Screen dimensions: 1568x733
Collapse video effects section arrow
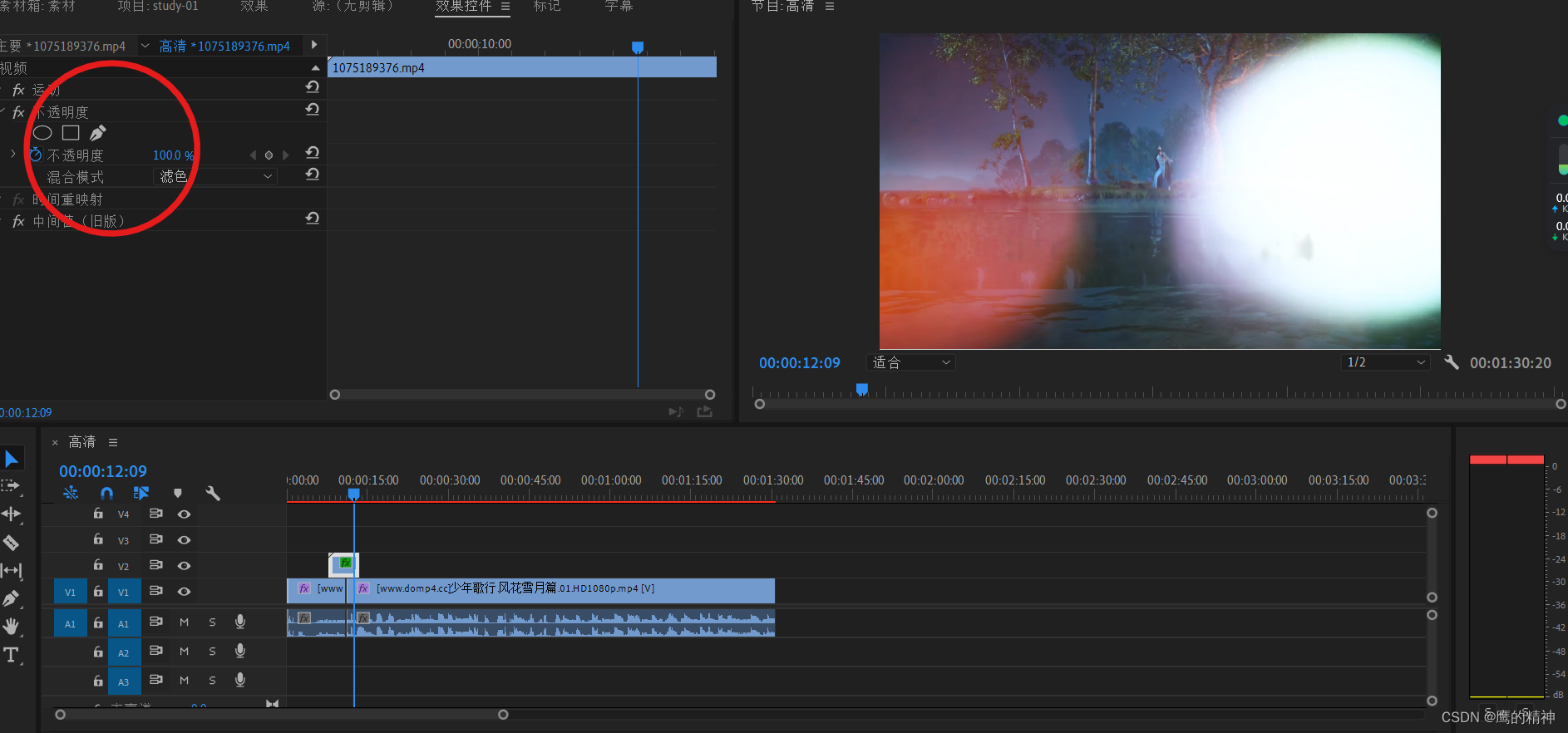(315, 67)
